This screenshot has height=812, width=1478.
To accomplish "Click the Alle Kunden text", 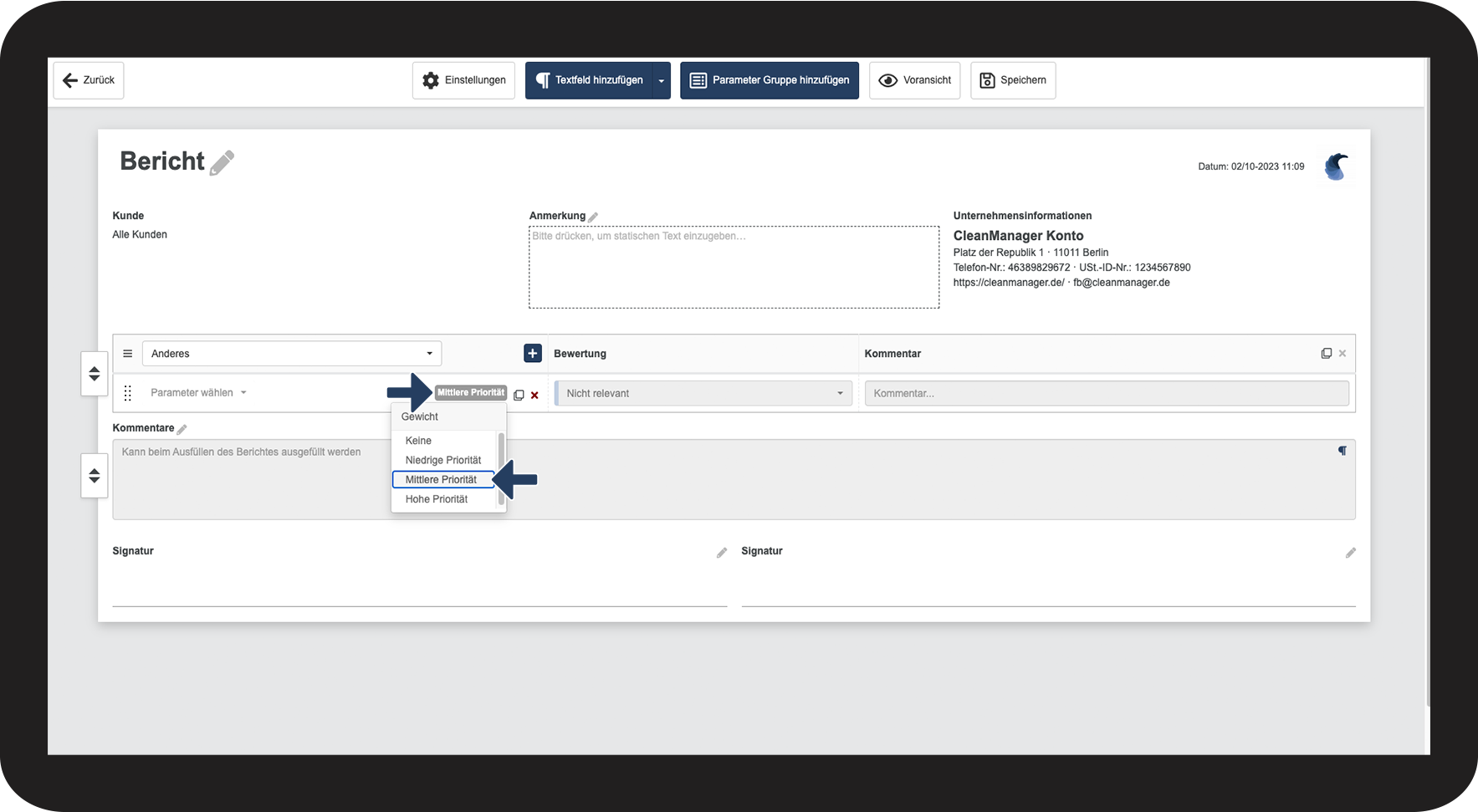I will click(140, 235).
